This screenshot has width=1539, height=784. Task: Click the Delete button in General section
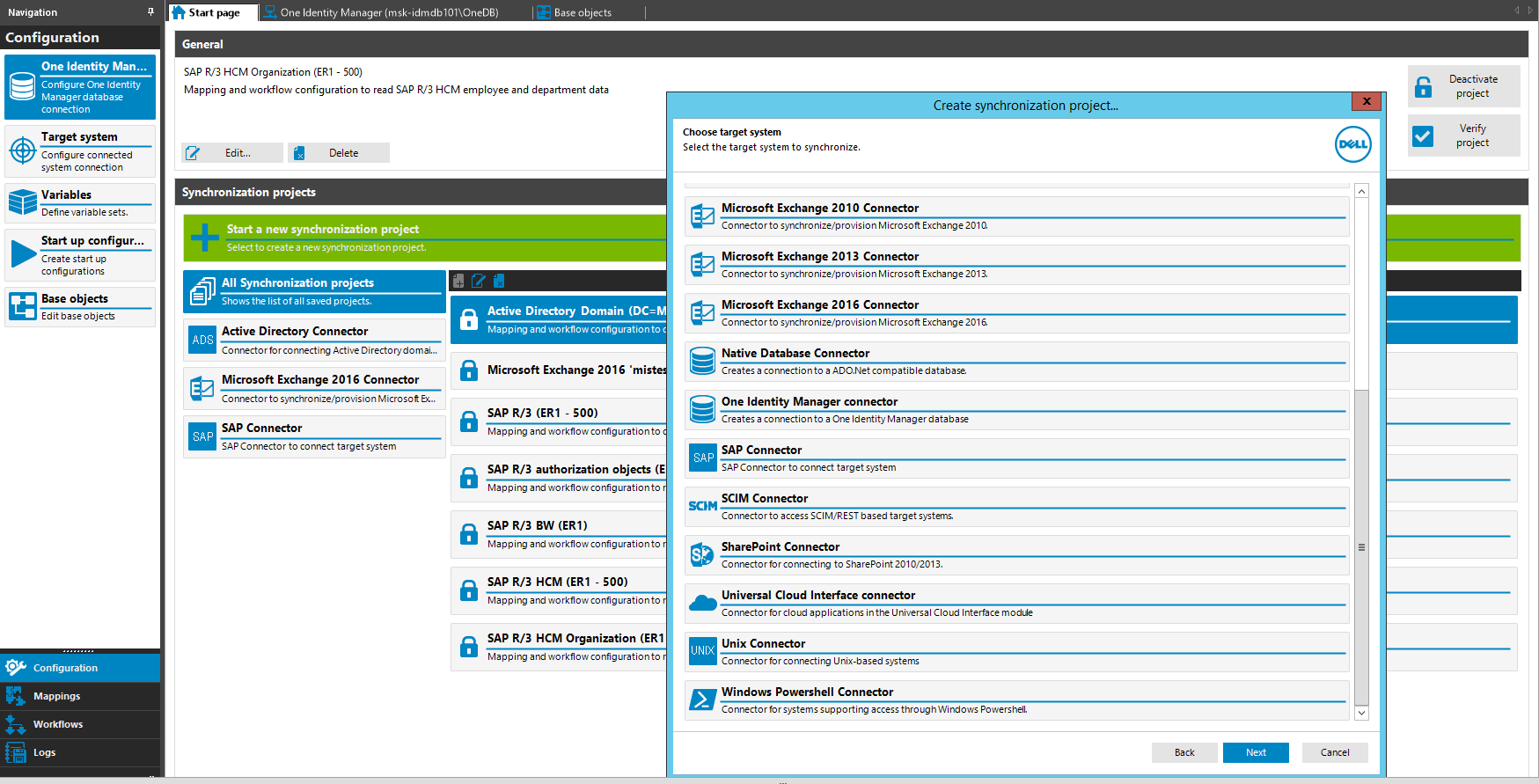click(x=339, y=153)
